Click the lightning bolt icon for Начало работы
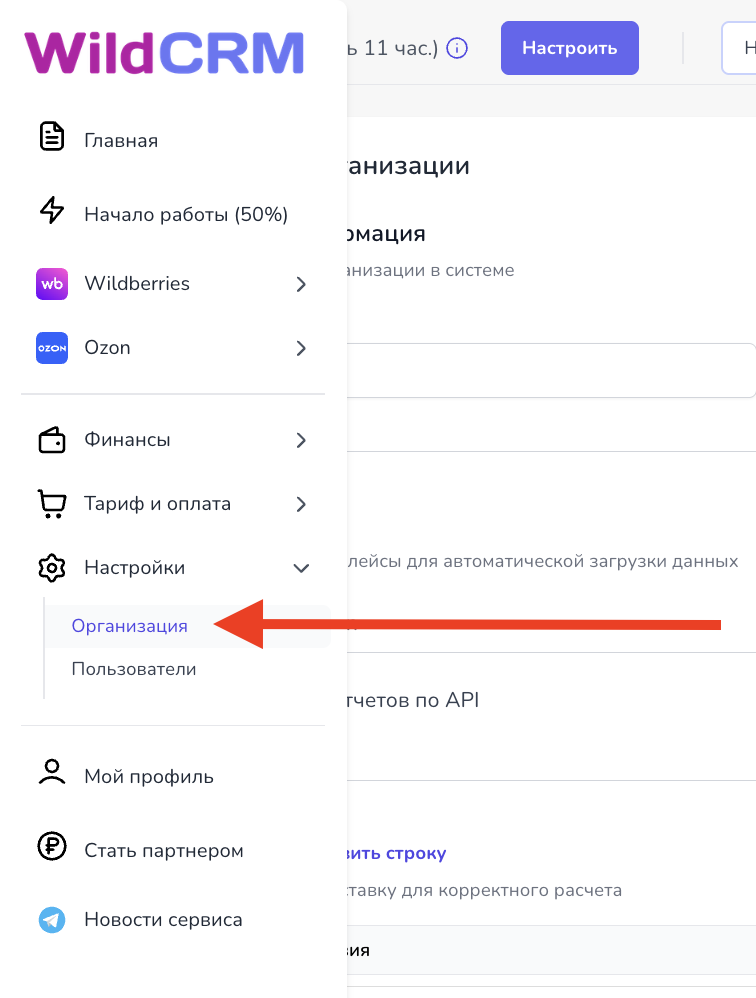The width and height of the screenshot is (756, 998). point(52,210)
